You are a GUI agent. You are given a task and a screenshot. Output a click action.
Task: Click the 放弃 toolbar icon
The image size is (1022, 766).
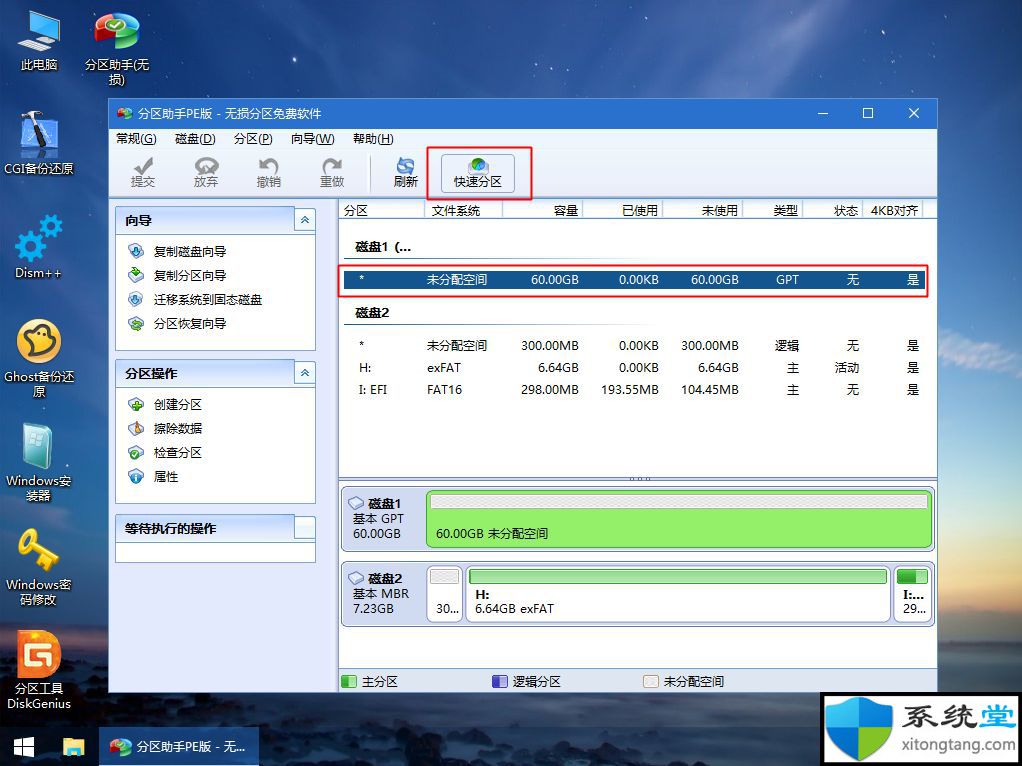point(205,173)
